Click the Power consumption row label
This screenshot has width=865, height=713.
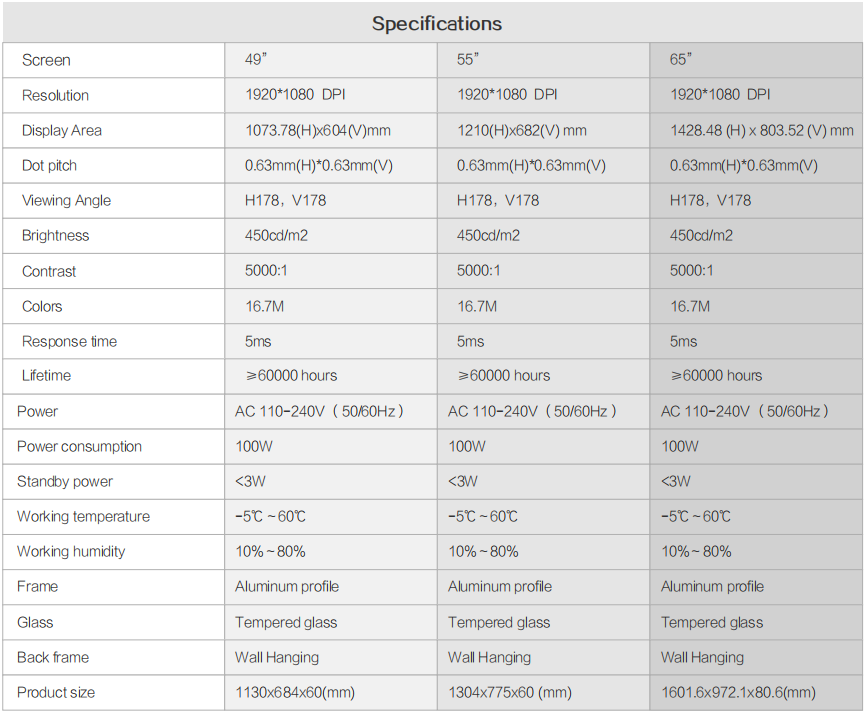click(79, 446)
